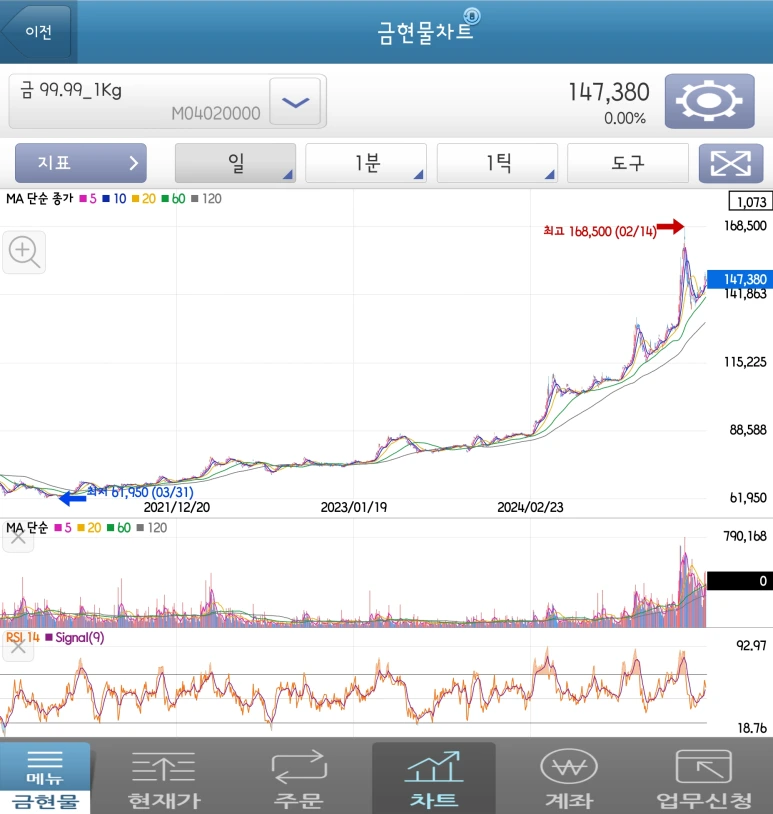Click the 금 99.99_1Kg product field
Screen dimensions: 773x814
pyautogui.click(x=167, y=101)
